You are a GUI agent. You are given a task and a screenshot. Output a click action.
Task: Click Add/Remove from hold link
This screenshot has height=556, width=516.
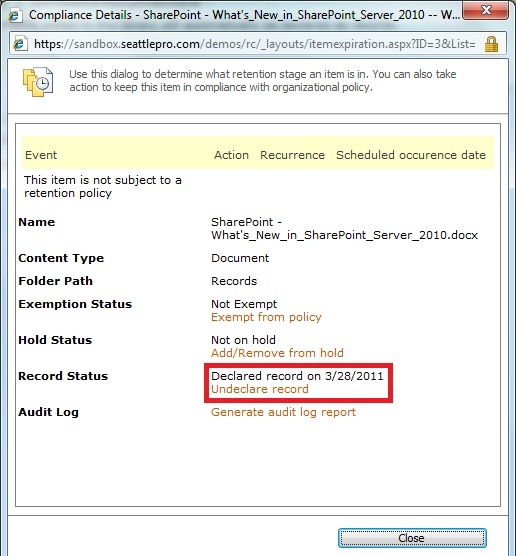click(x=277, y=353)
